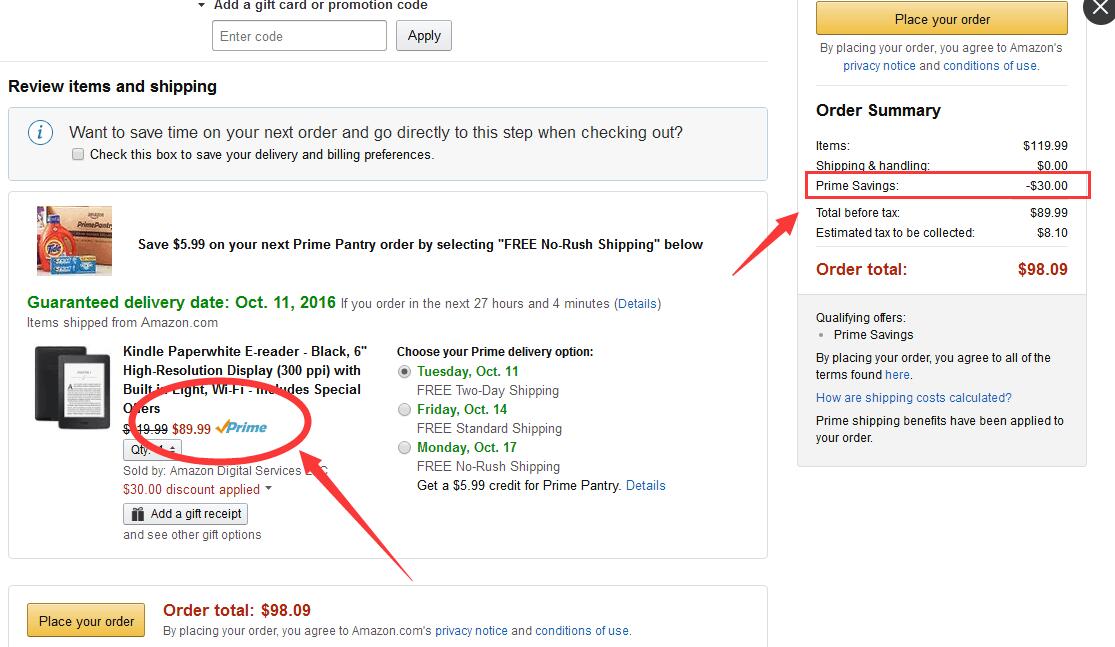Click the Details link beside delivery countdown
Screen dimensions: 1115x647
[637, 303]
